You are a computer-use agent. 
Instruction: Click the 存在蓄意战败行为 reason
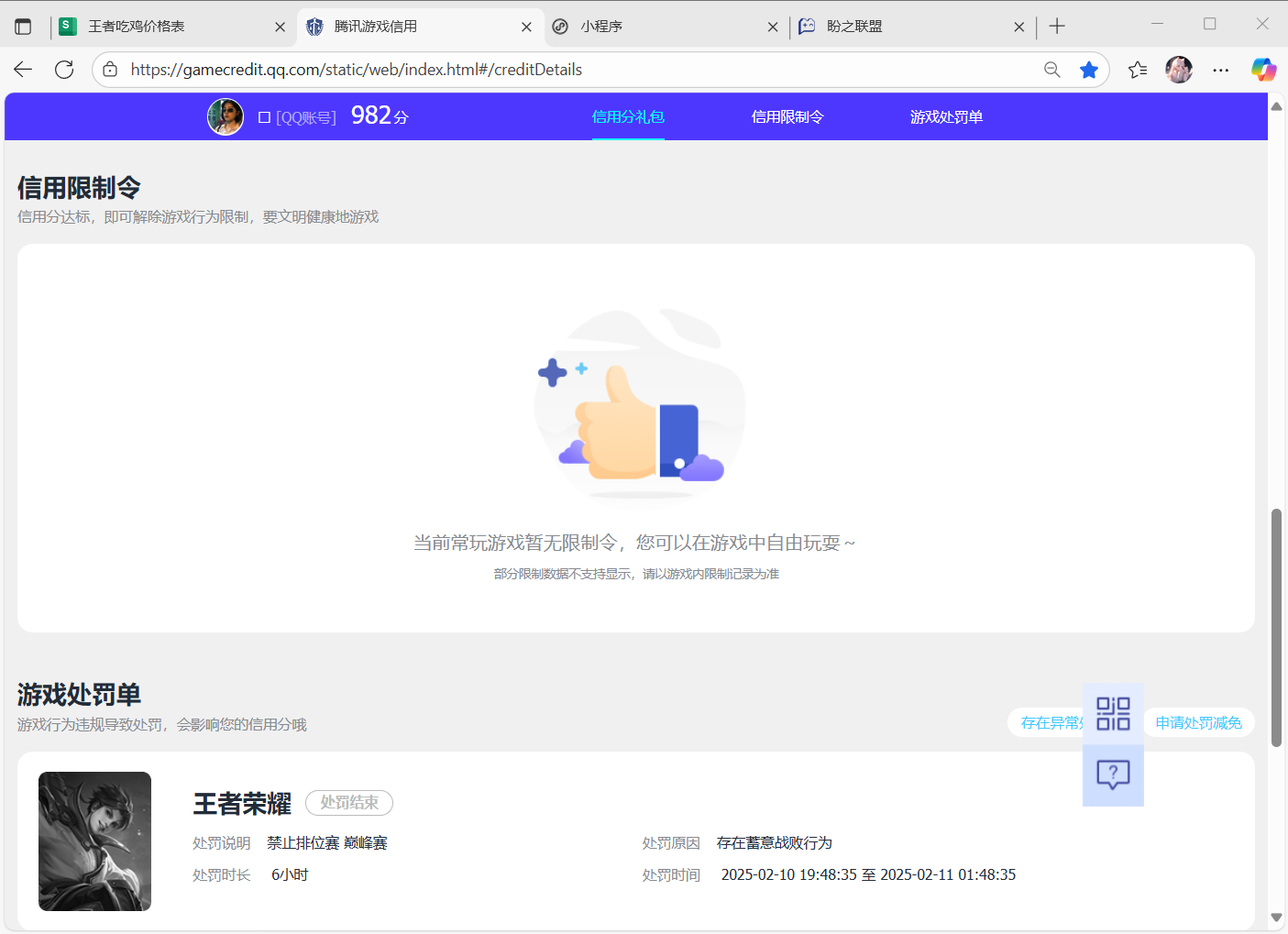775,843
